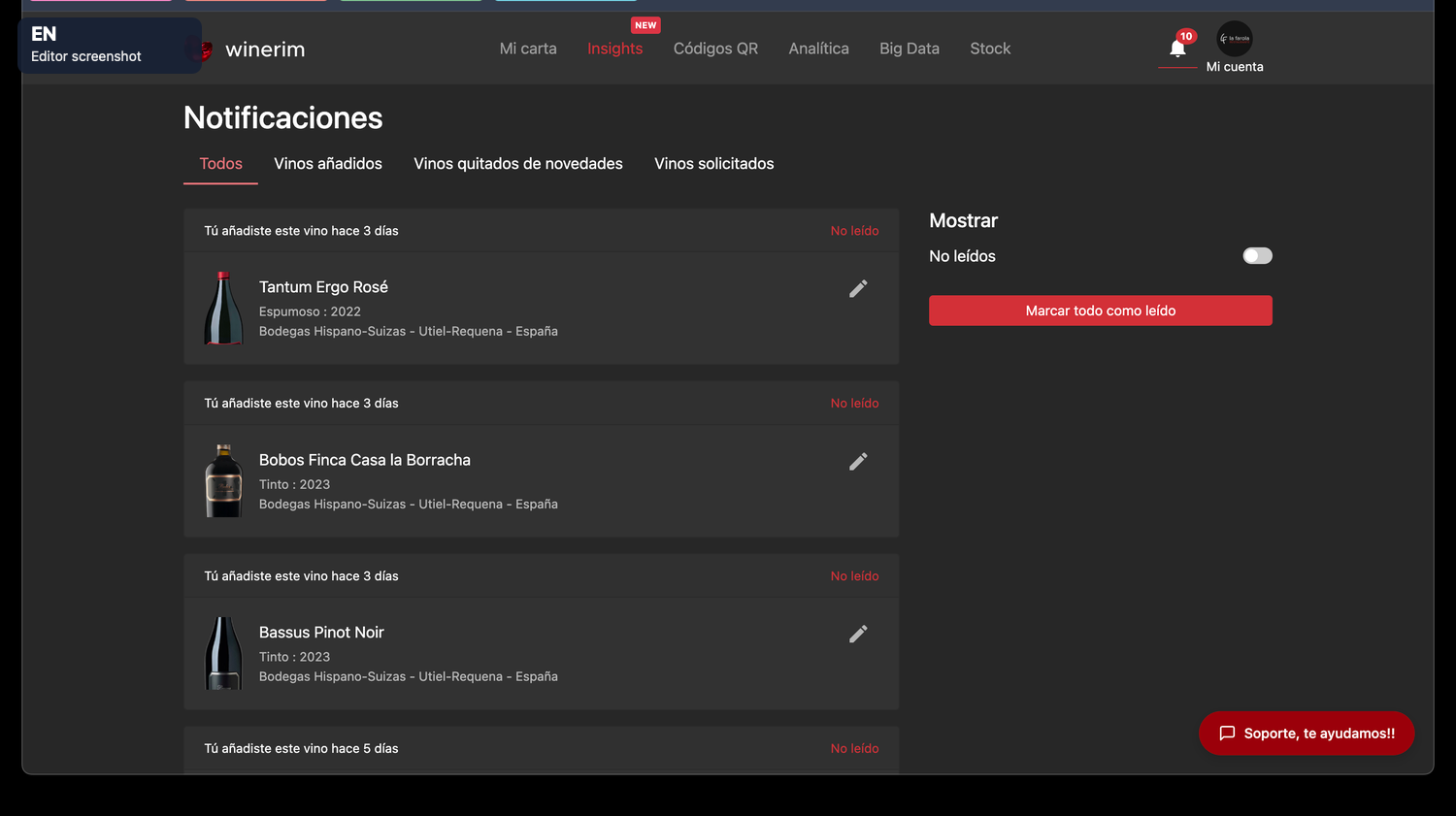Click No leído on Bassus Pinot Noir card

tap(854, 576)
